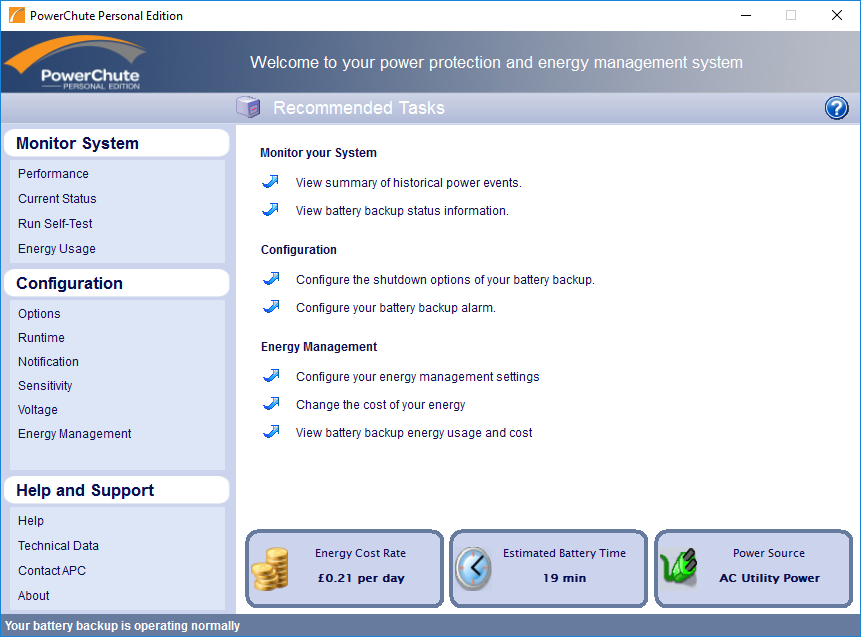
Task: Select Run Self-Test
Action: pyautogui.click(x=55, y=223)
